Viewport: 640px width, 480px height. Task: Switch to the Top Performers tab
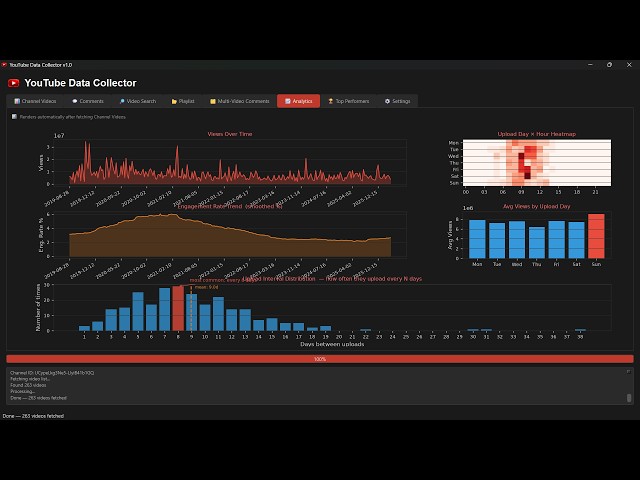(x=349, y=101)
